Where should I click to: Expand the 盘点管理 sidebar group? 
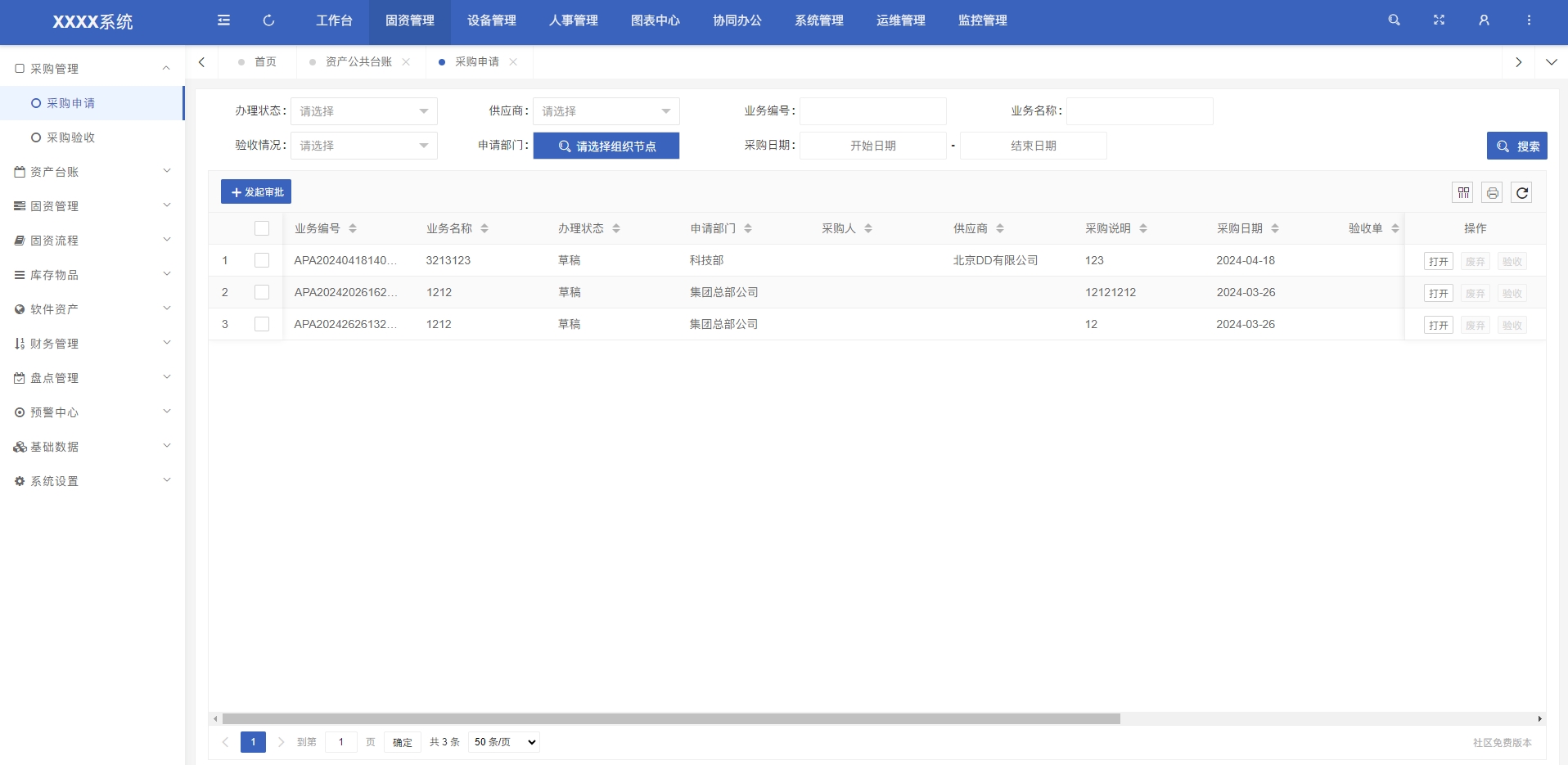92,378
